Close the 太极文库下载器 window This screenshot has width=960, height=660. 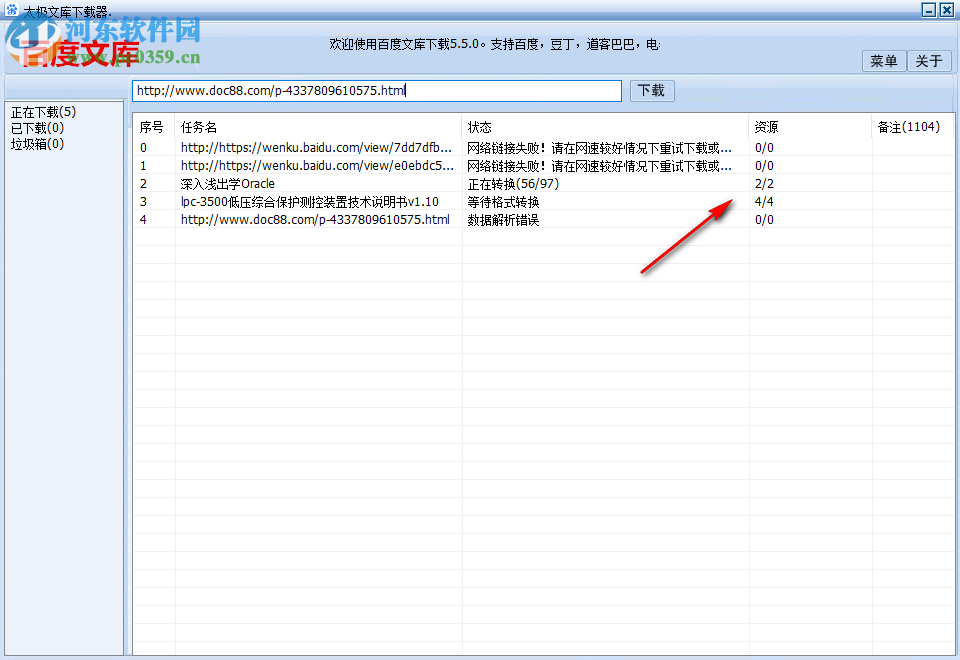947,10
